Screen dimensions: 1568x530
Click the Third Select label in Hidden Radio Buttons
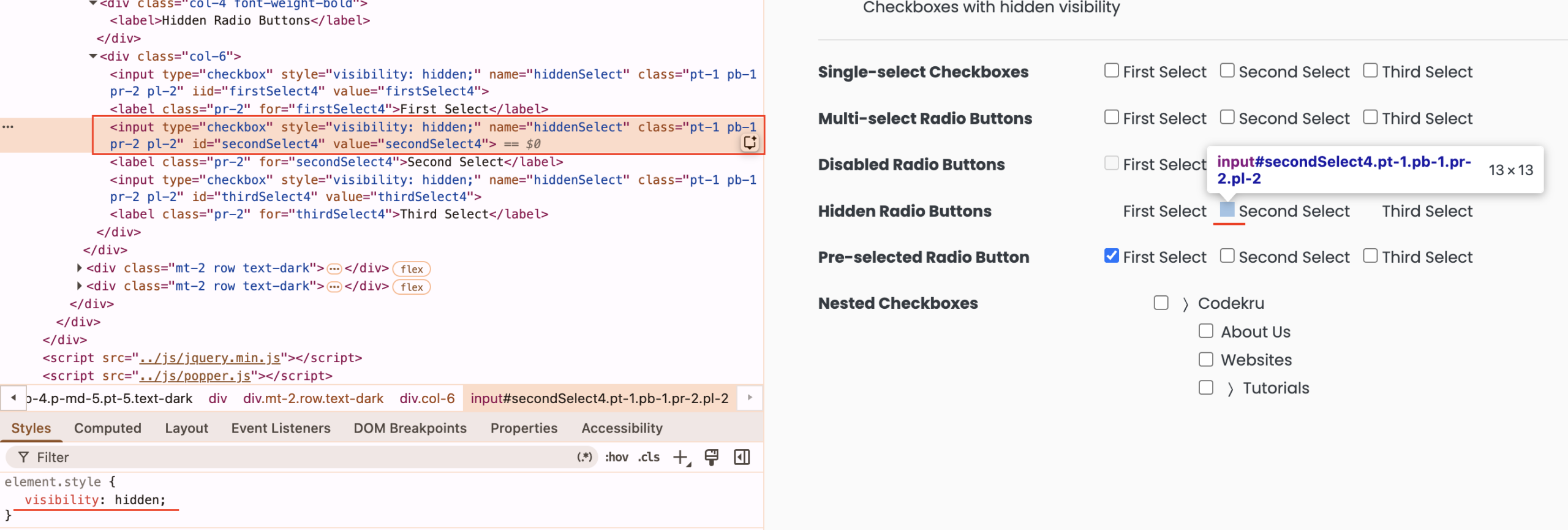[1427, 211]
